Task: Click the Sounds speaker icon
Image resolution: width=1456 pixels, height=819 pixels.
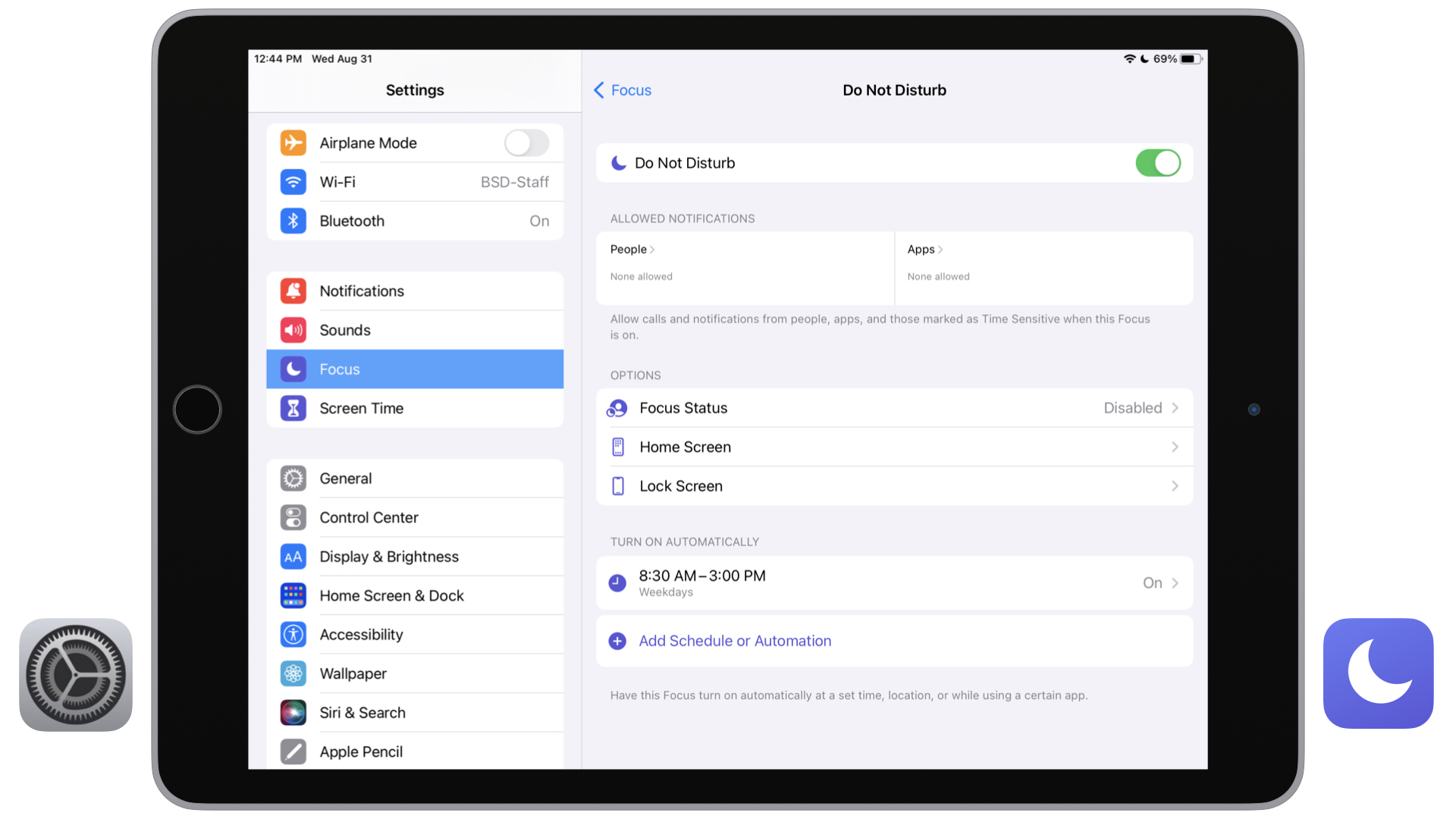Action: 293,330
